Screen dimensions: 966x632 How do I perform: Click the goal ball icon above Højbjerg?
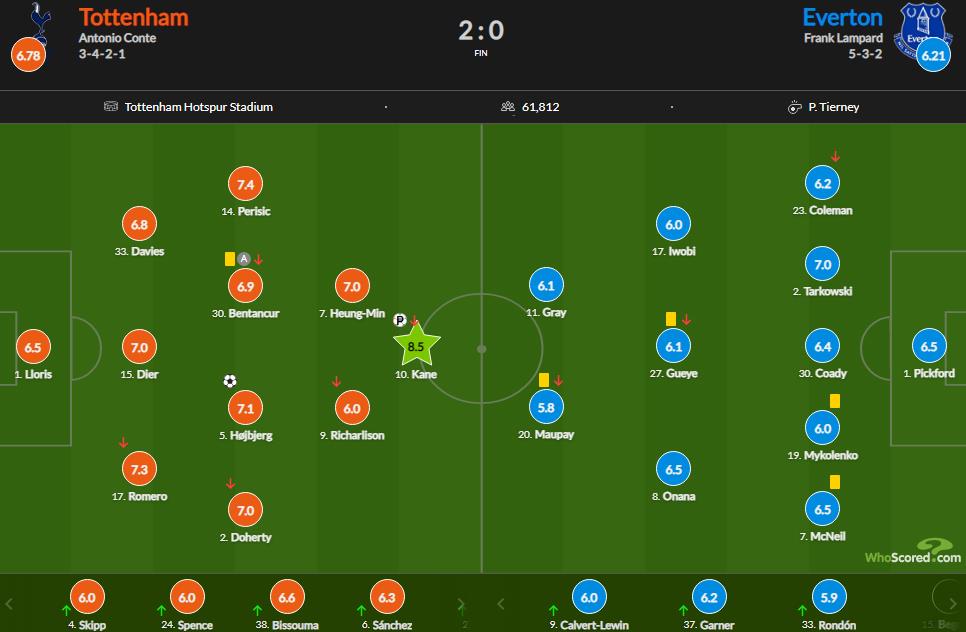point(230,381)
